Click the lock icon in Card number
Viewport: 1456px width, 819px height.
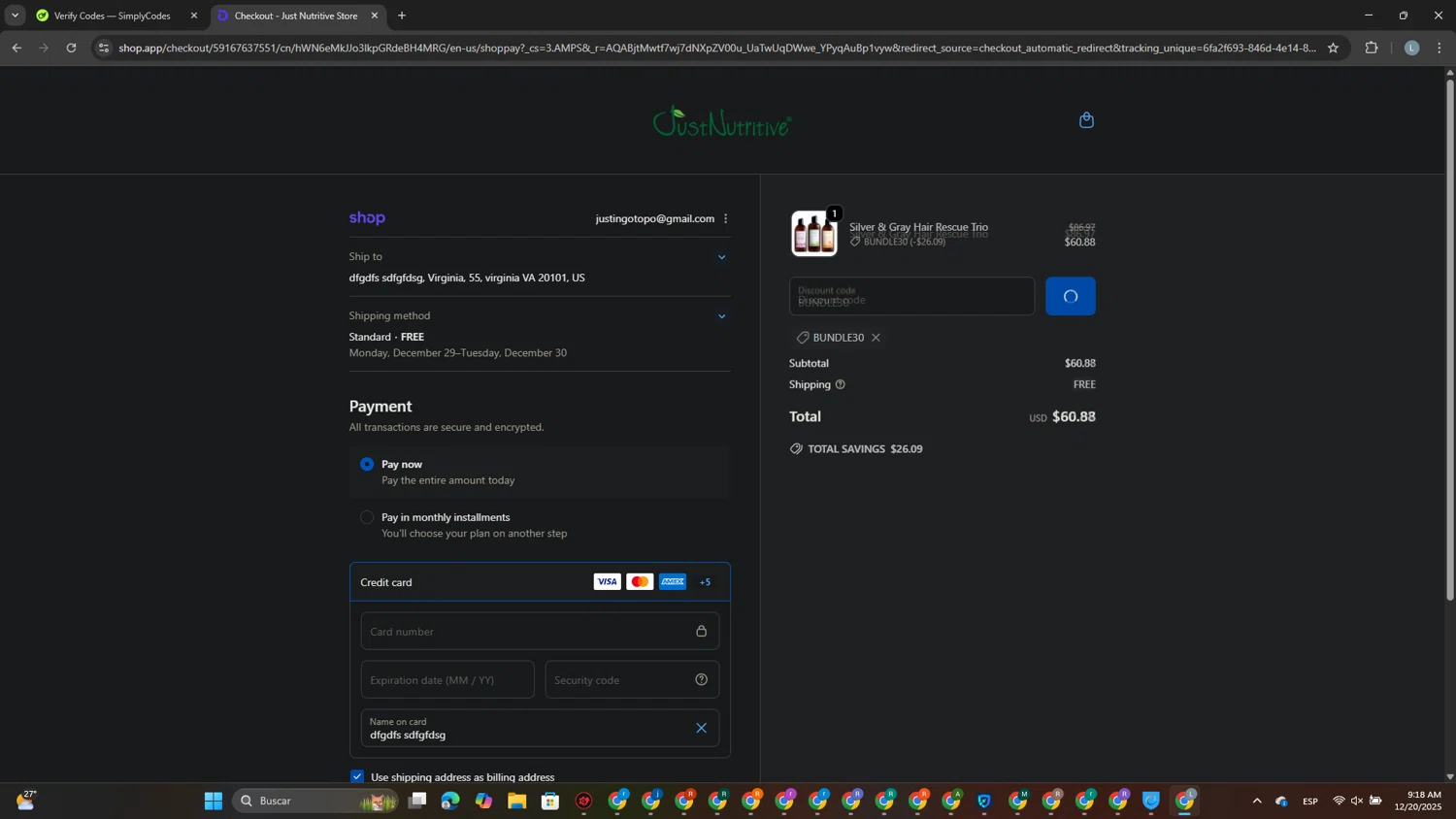click(701, 631)
